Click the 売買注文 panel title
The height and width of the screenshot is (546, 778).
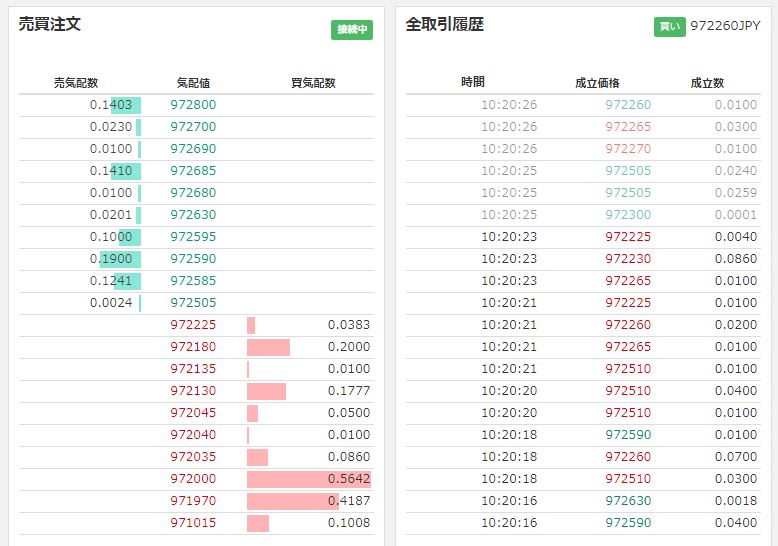pyautogui.click(x=50, y=24)
